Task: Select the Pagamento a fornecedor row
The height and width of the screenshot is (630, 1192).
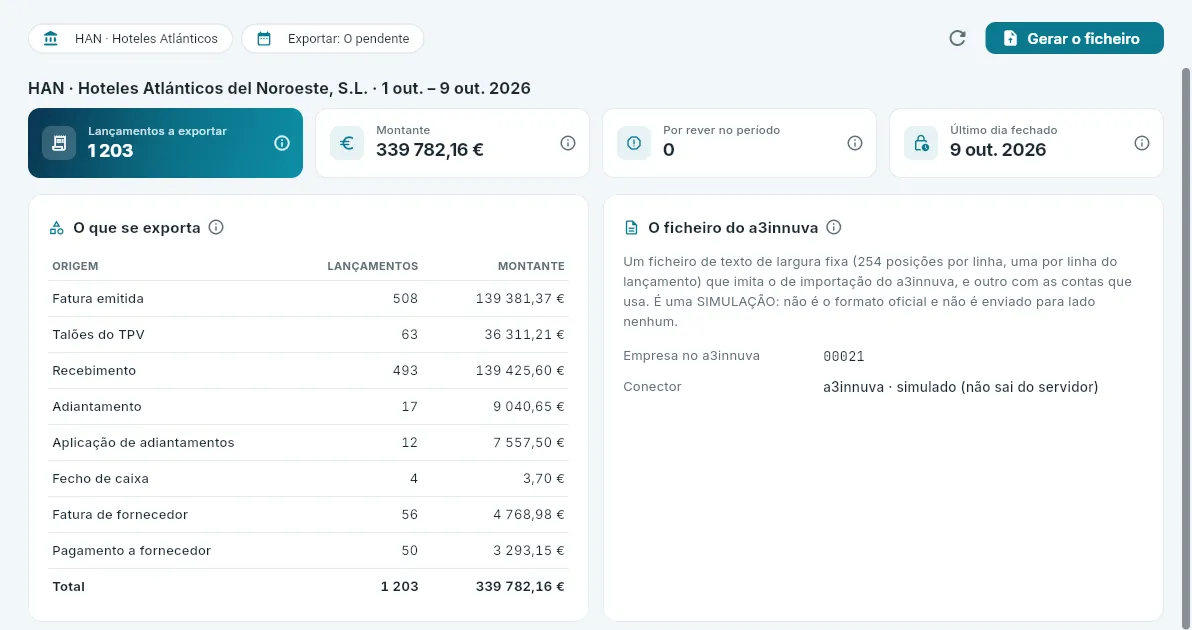Action: point(308,550)
